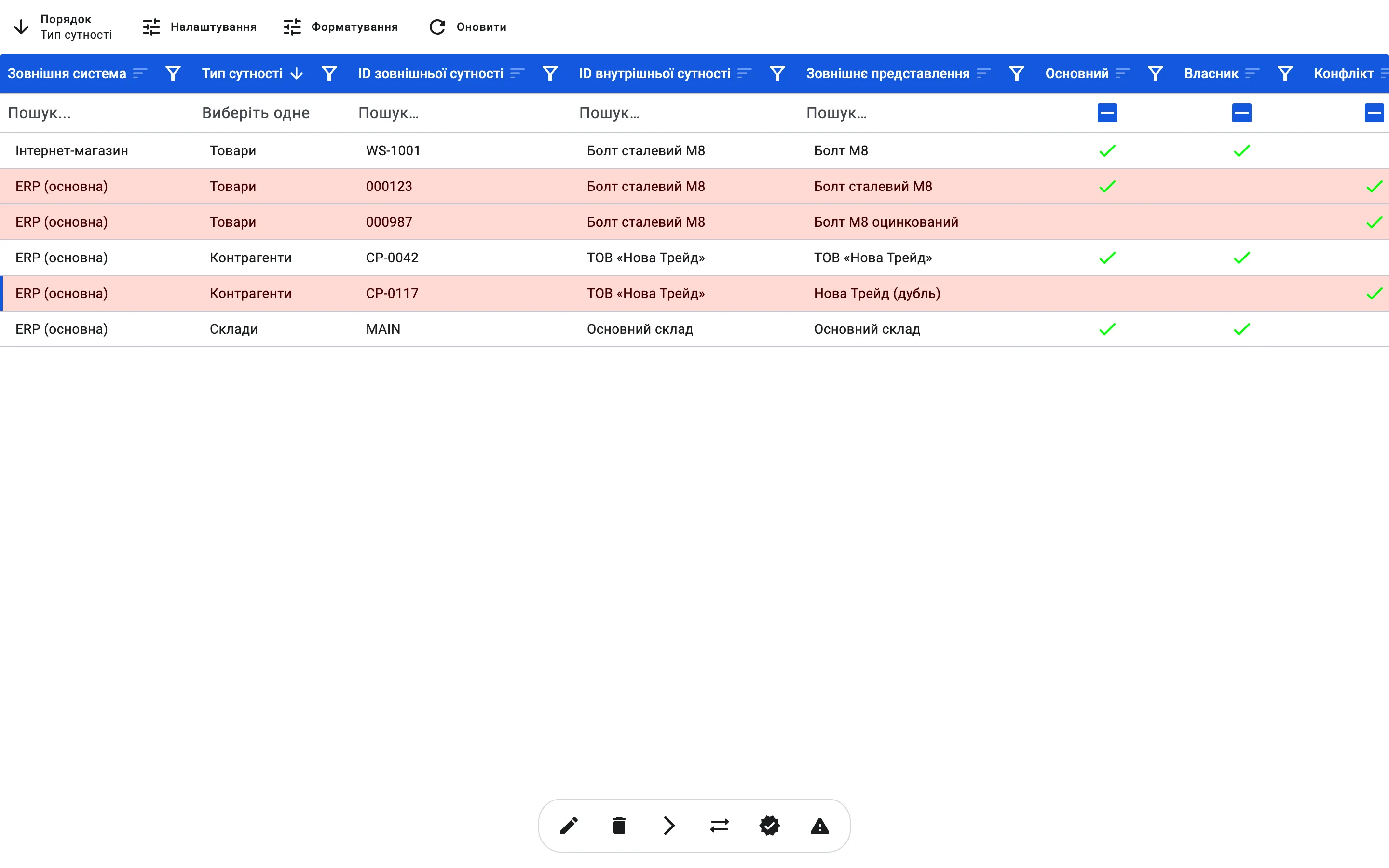The image size is (1389, 868).
Task: Click the ID внутрішньої сутності search field
Action: pos(685,113)
